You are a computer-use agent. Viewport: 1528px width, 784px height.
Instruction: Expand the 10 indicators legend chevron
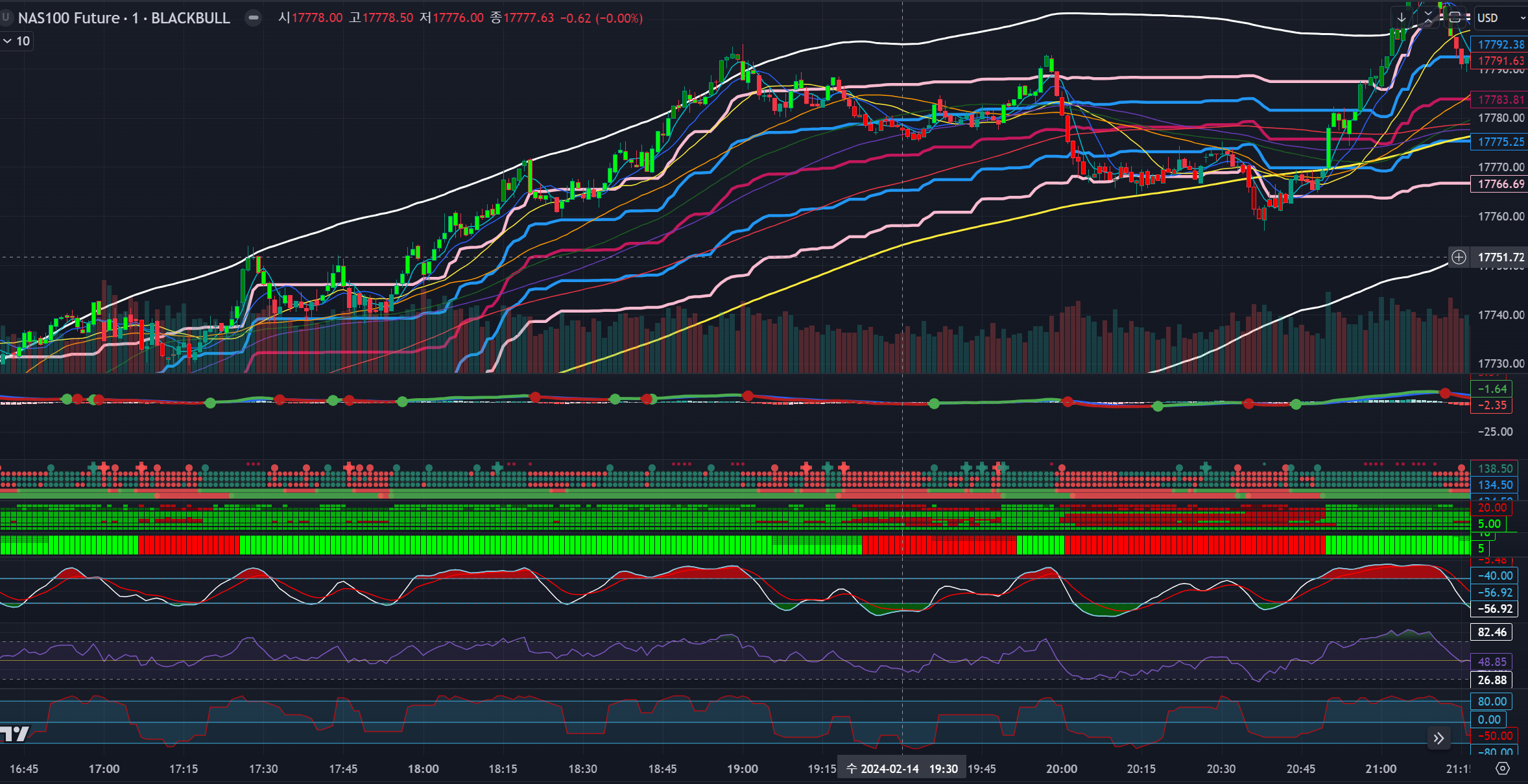click(x=8, y=41)
